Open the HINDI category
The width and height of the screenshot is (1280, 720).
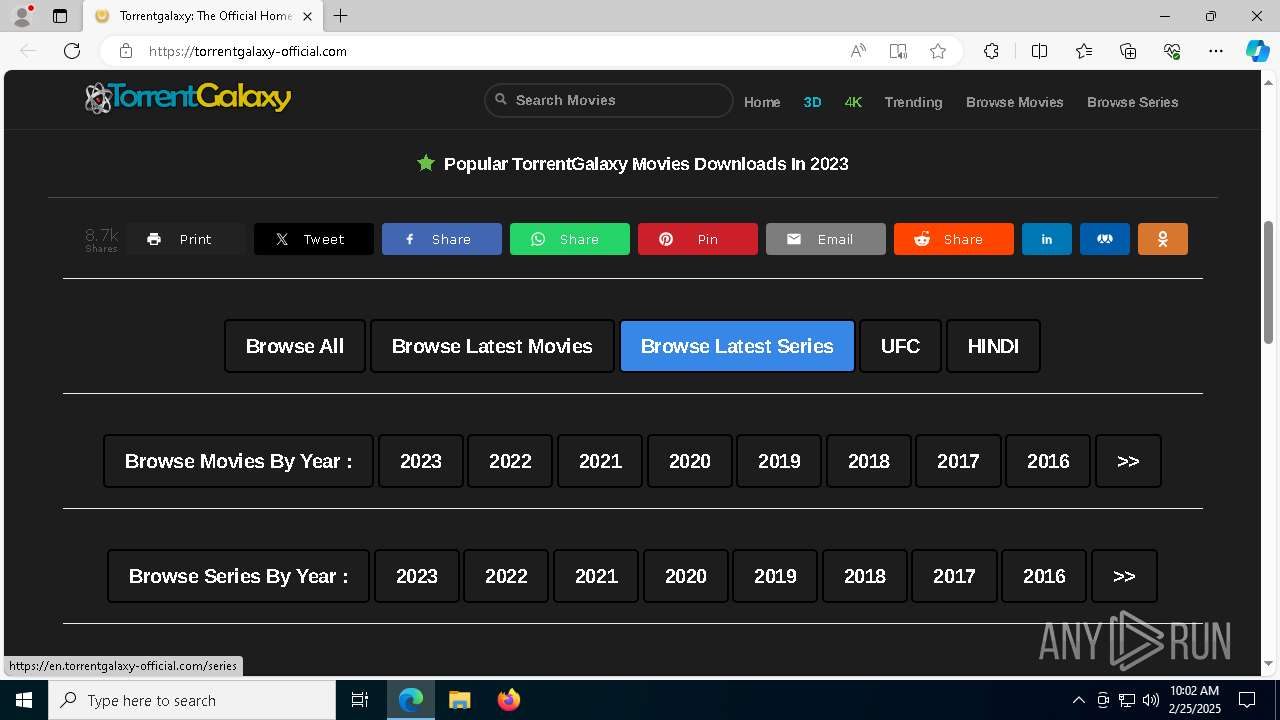pos(993,346)
